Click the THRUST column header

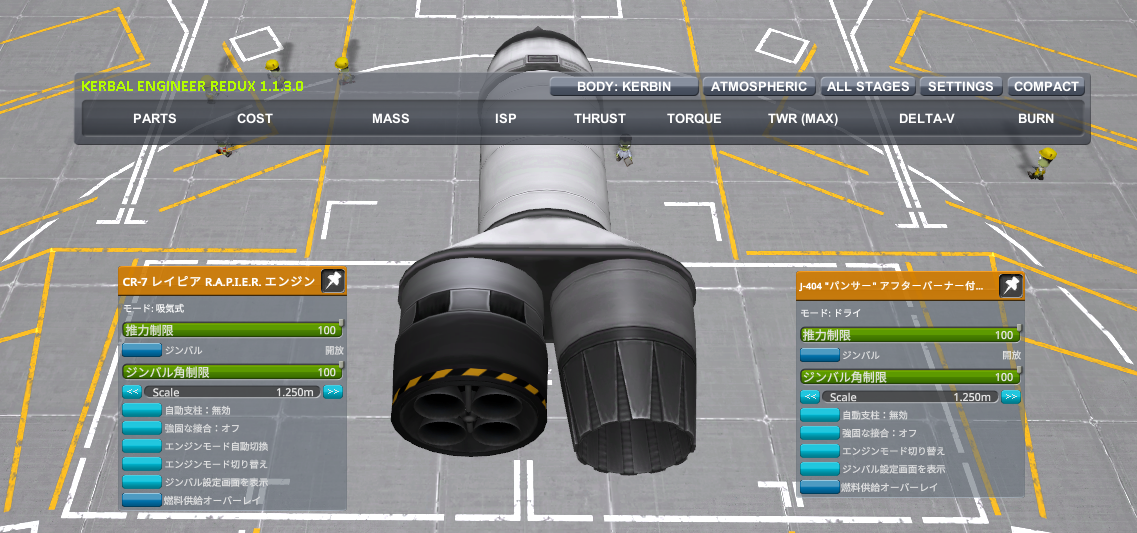[600, 119]
